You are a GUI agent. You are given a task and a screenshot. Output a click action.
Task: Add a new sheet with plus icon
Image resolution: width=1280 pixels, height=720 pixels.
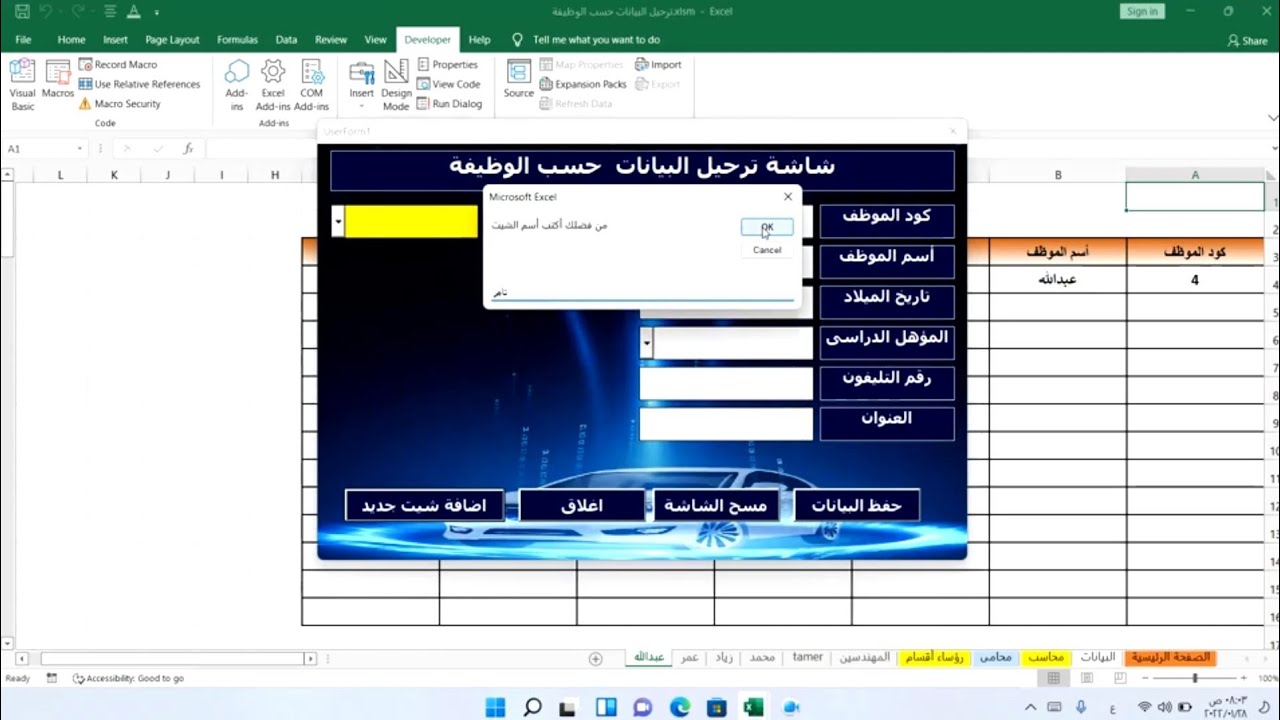click(x=595, y=658)
